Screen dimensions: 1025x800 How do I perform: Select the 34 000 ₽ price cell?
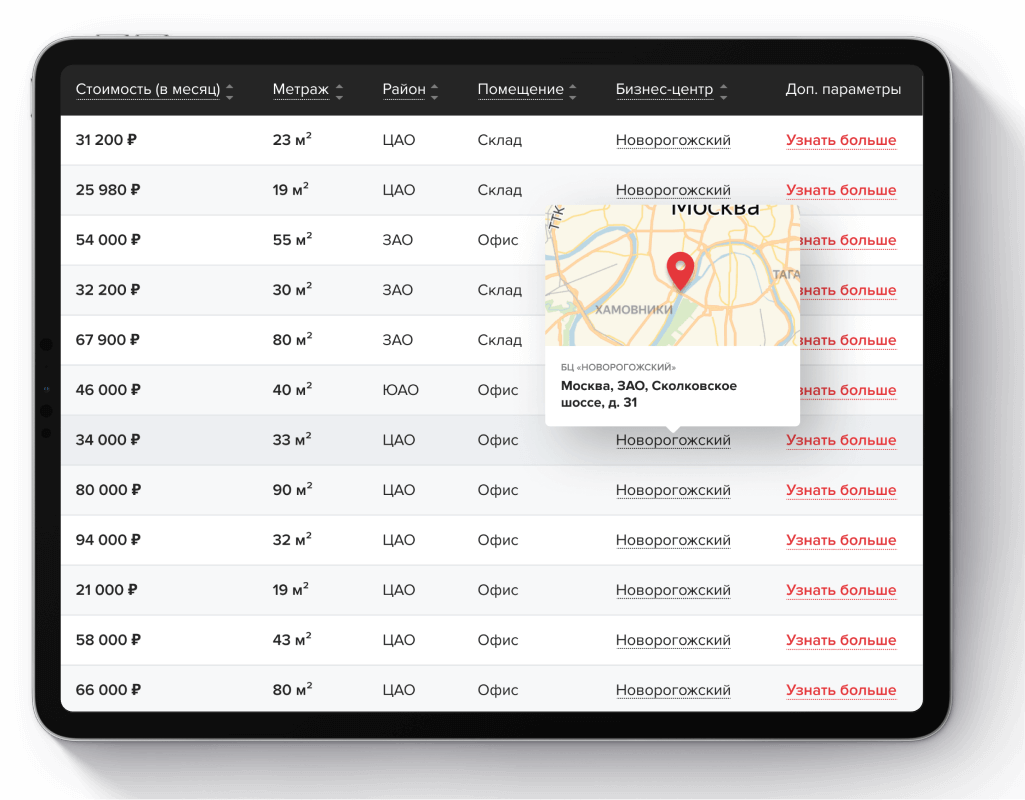[x=108, y=440]
